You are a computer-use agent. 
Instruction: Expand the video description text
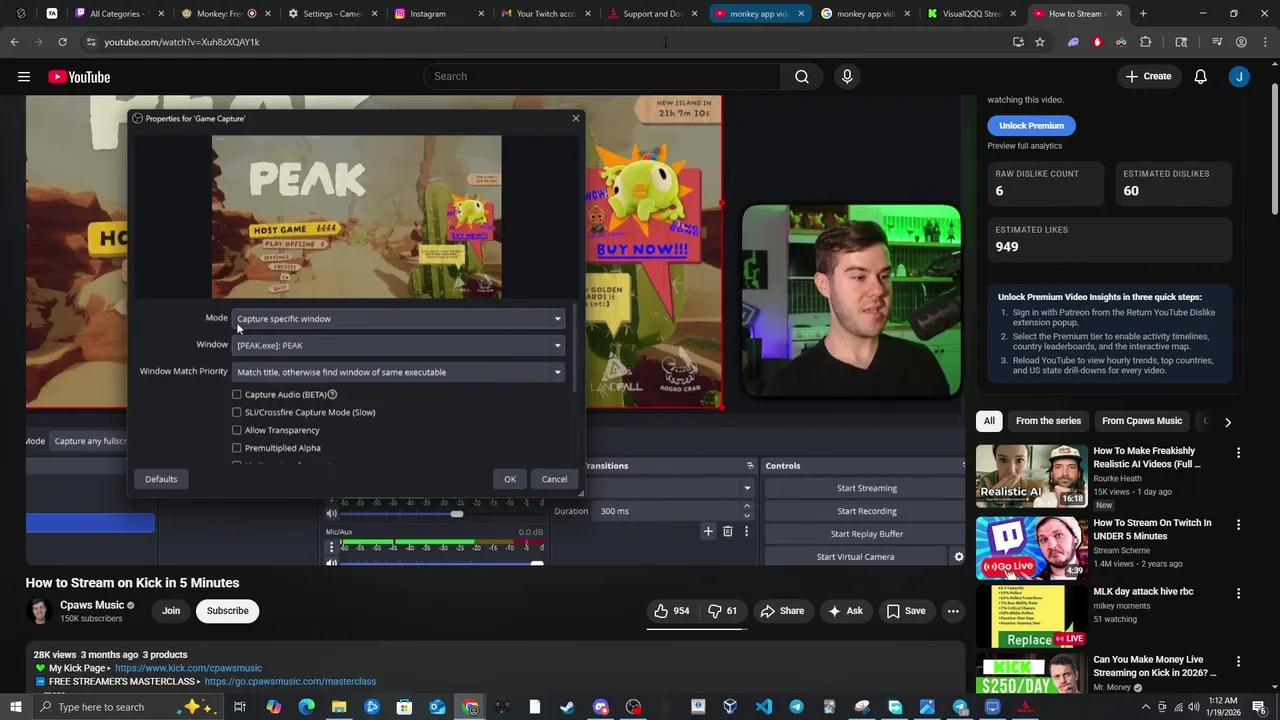click(54, 693)
